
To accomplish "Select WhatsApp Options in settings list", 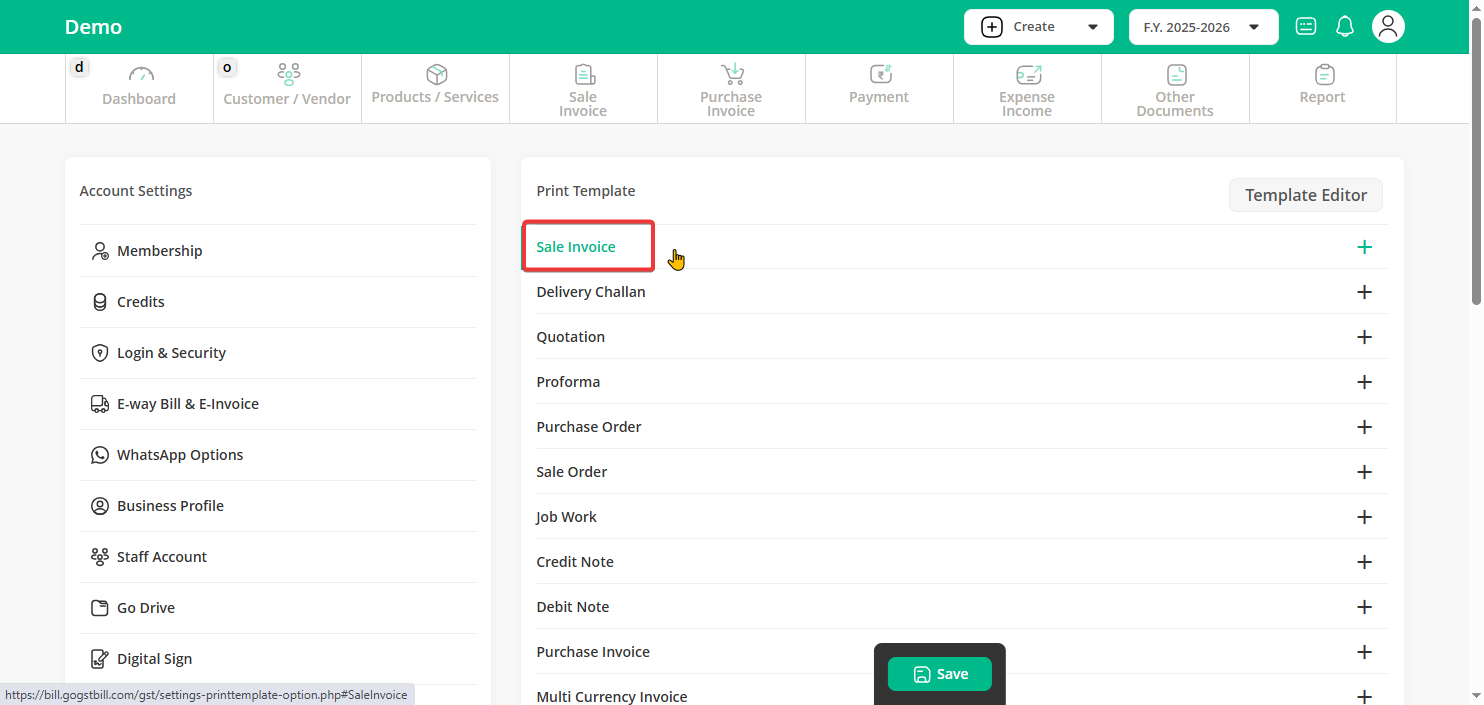I will point(180,455).
